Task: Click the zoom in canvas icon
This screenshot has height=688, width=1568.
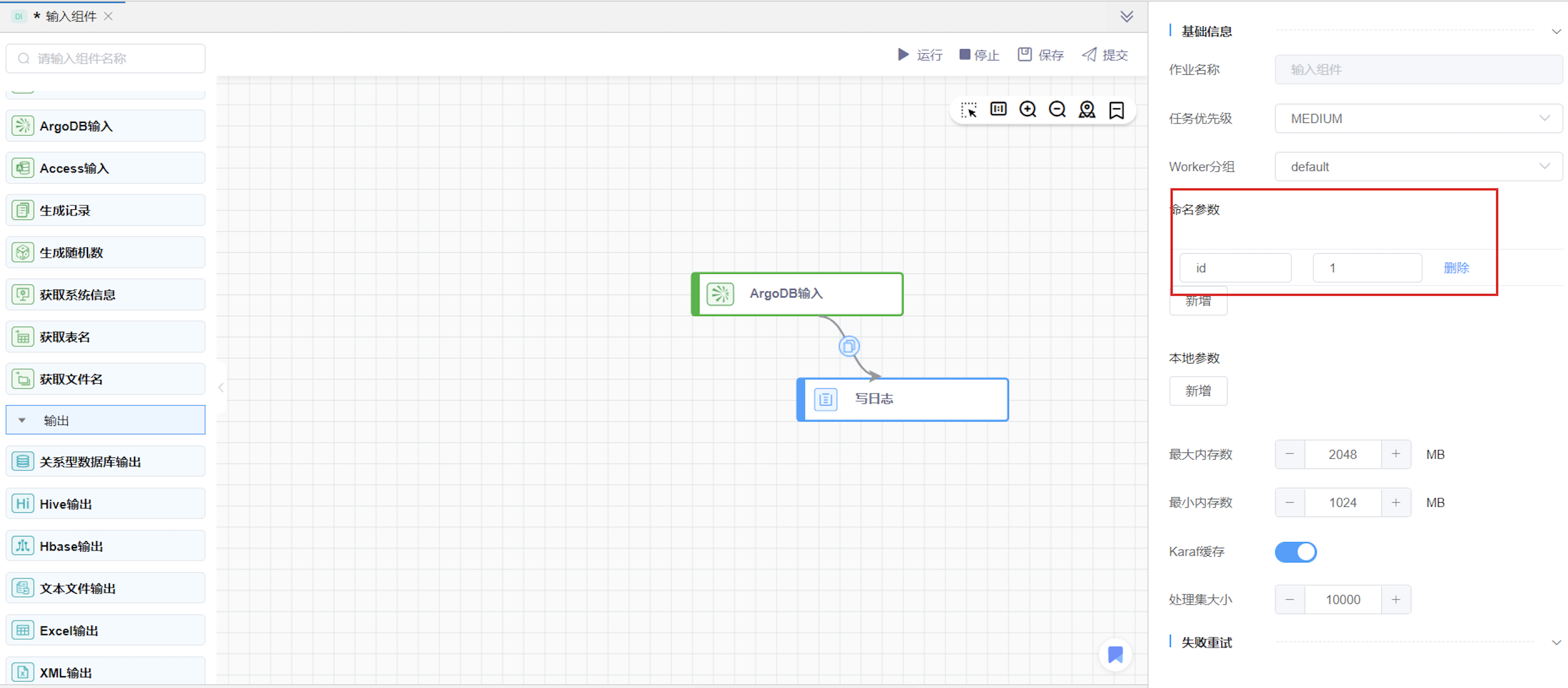Action: [1027, 109]
